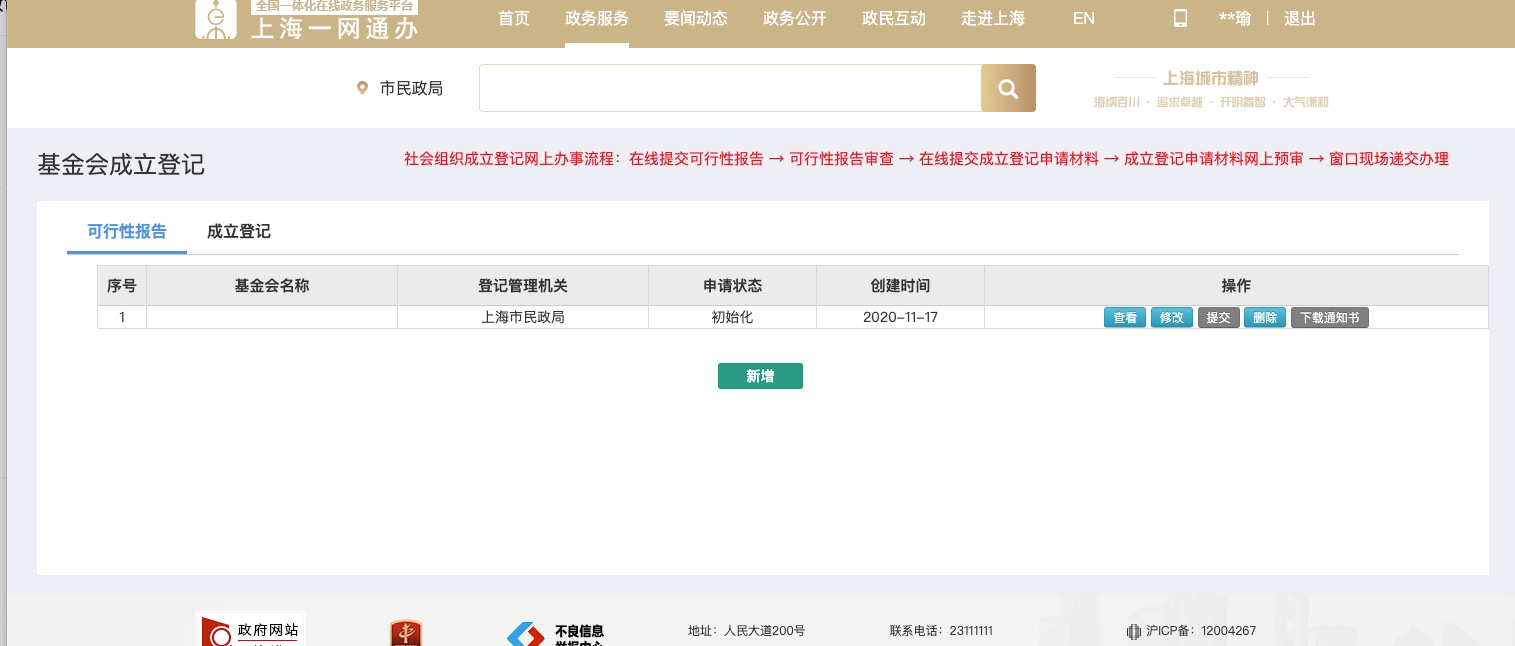Click 修改 button in row 1

point(1172,317)
